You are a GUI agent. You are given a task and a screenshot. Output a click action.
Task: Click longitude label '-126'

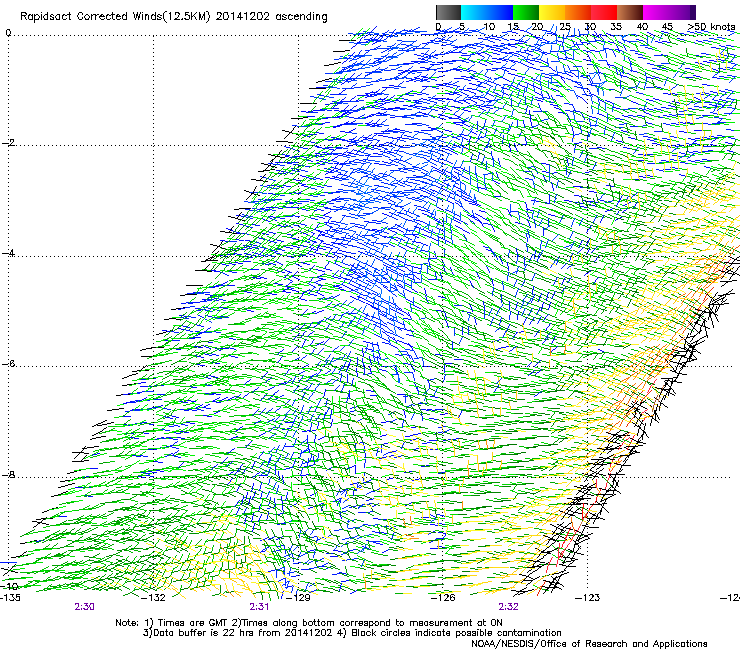[x=443, y=598]
